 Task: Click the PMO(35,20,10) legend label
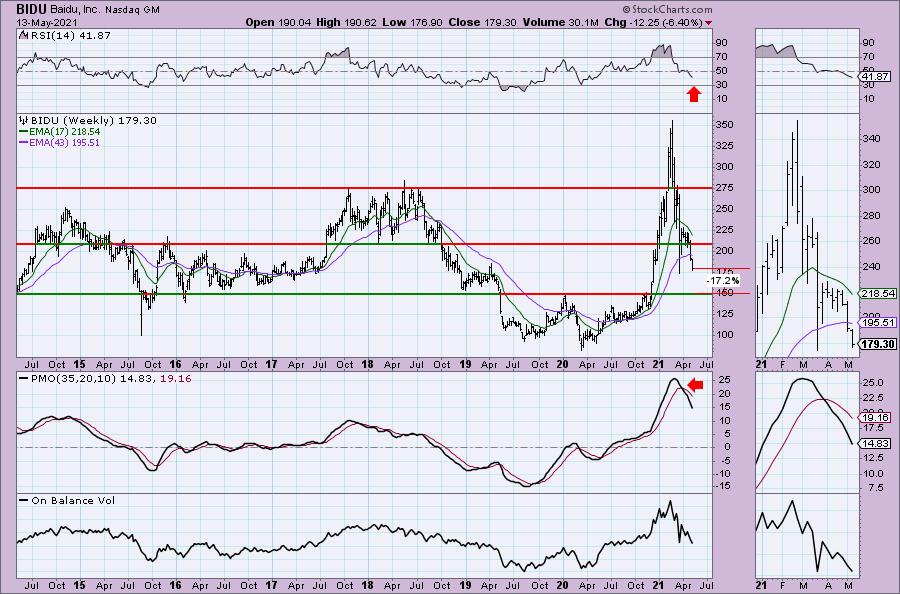coord(74,379)
